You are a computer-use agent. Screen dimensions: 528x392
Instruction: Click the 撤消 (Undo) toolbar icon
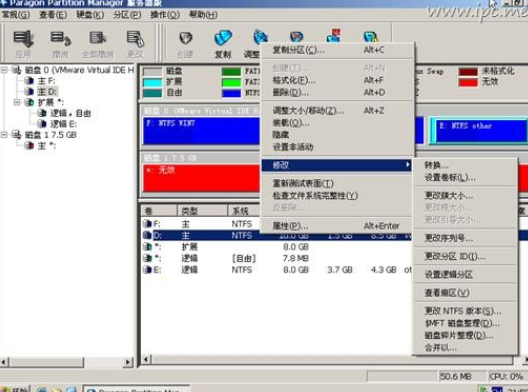pyautogui.click(x=60, y=38)
